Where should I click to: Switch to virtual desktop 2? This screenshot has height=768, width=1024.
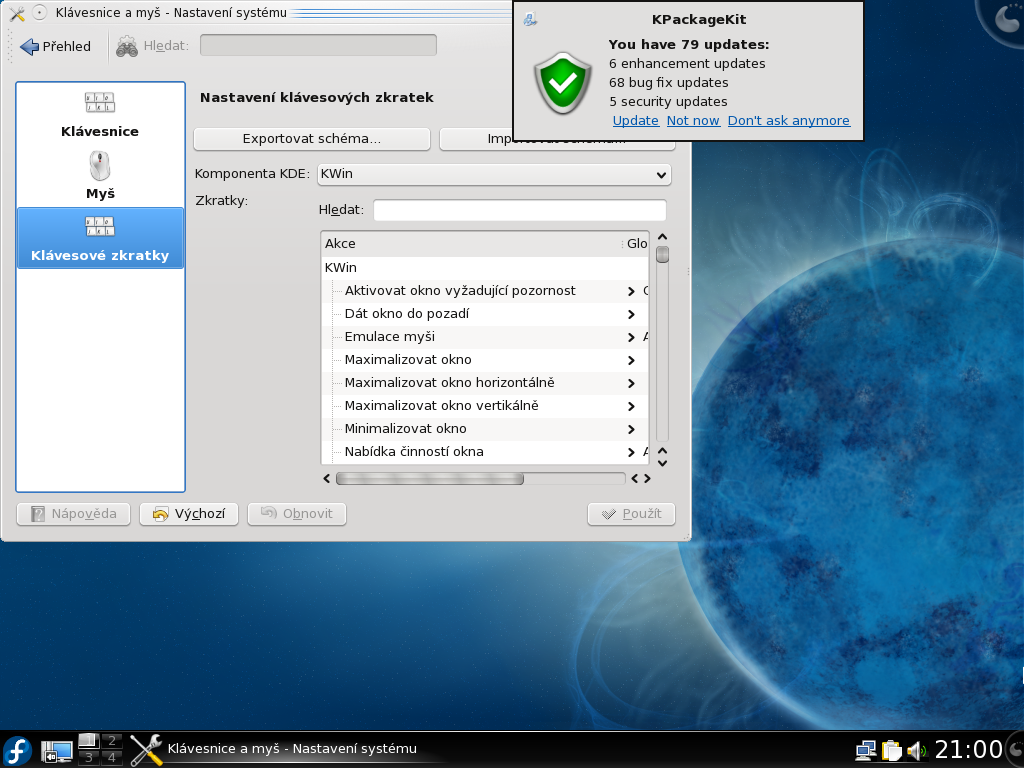[112, 741]
